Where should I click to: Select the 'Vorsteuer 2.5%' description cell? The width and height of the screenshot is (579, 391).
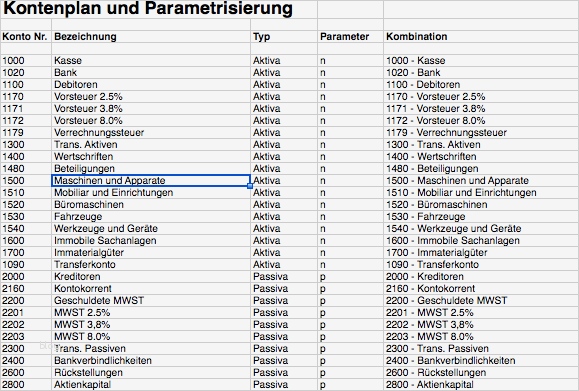tap(151, 96)
